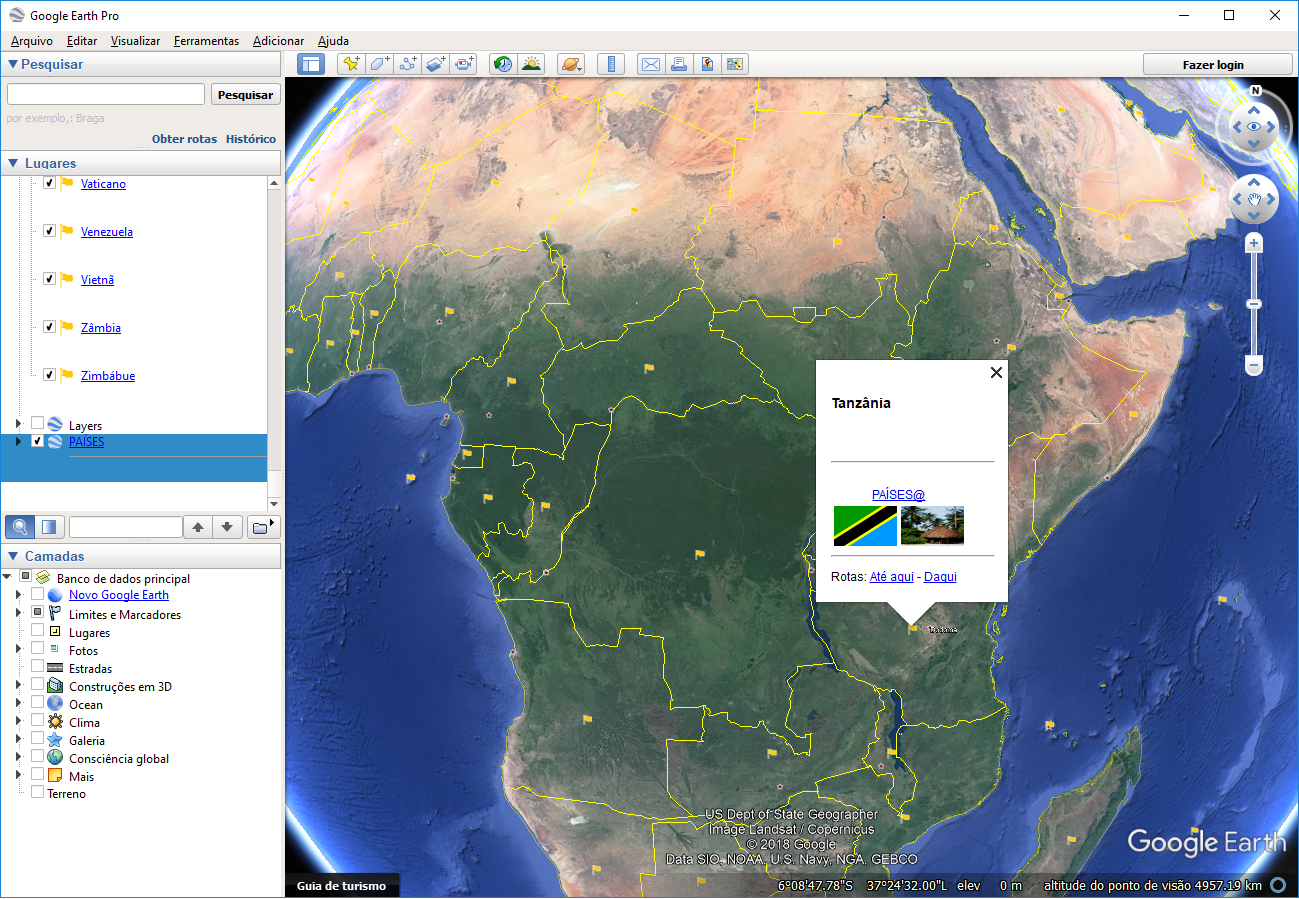Open the Ferramentas menu
The image size is (1299, 899).
tap(206, 41)
